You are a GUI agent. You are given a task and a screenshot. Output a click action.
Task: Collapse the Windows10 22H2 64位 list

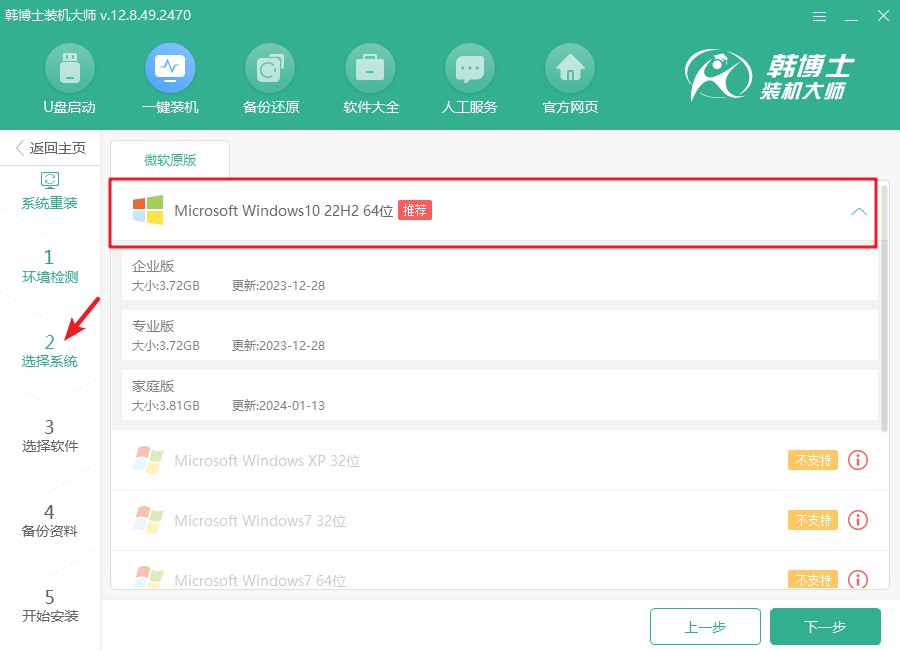857,211
